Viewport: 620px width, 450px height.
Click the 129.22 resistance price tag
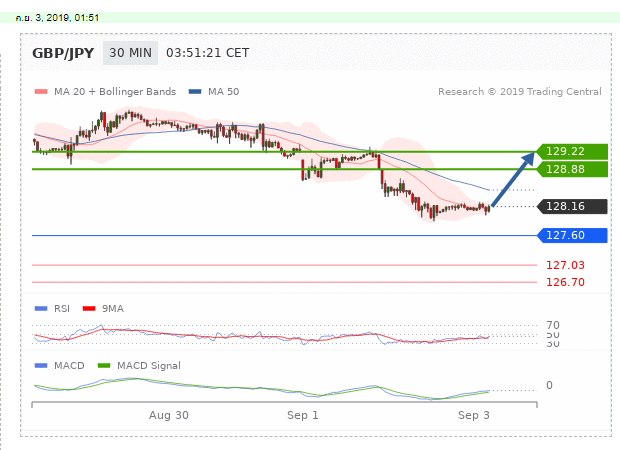[x=572, y=151]
